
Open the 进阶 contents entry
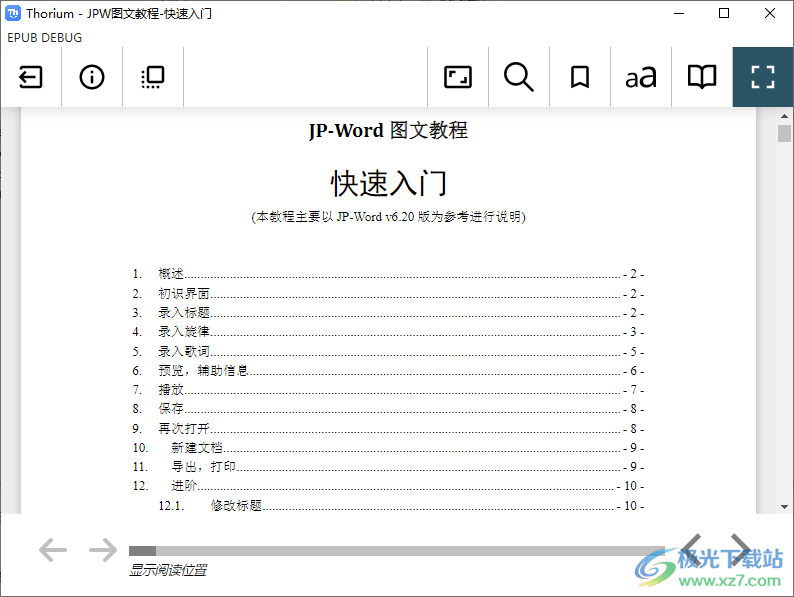tap(388, 486)
